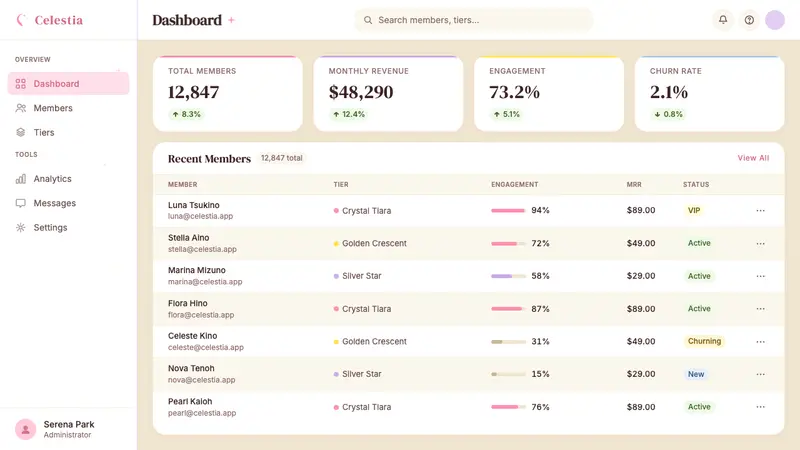
Task: Click the plus icon beside Dashboard title
Action: (231, 20)
